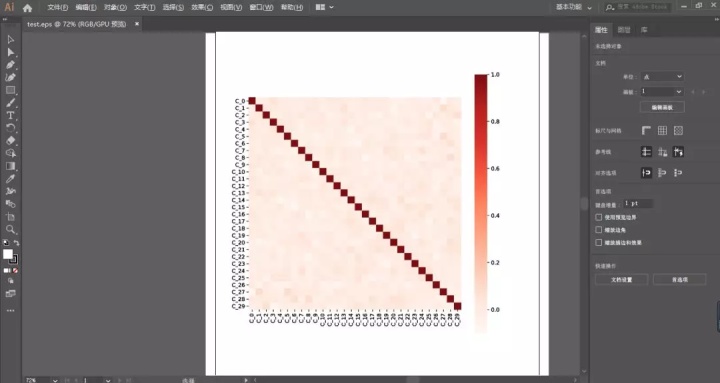Change the screen mode
The width and height of the screenshot is (720, 383).
(x=11, y=293)
